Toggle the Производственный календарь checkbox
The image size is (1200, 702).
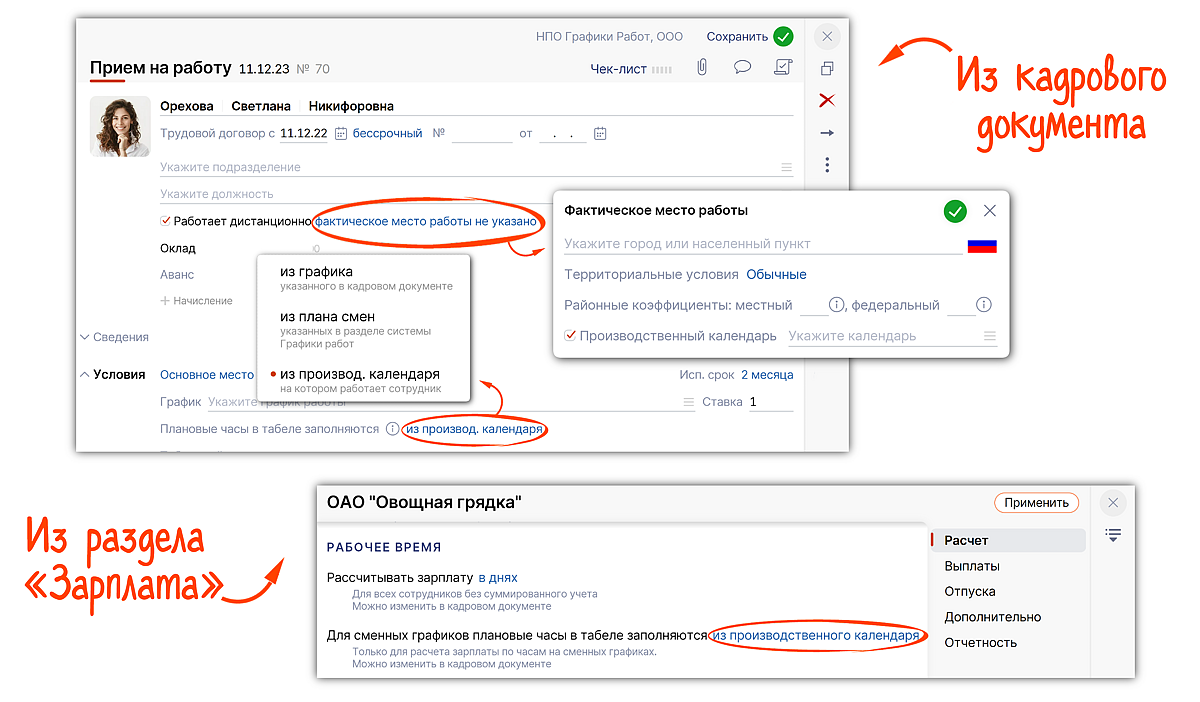(x=571, y=336)
